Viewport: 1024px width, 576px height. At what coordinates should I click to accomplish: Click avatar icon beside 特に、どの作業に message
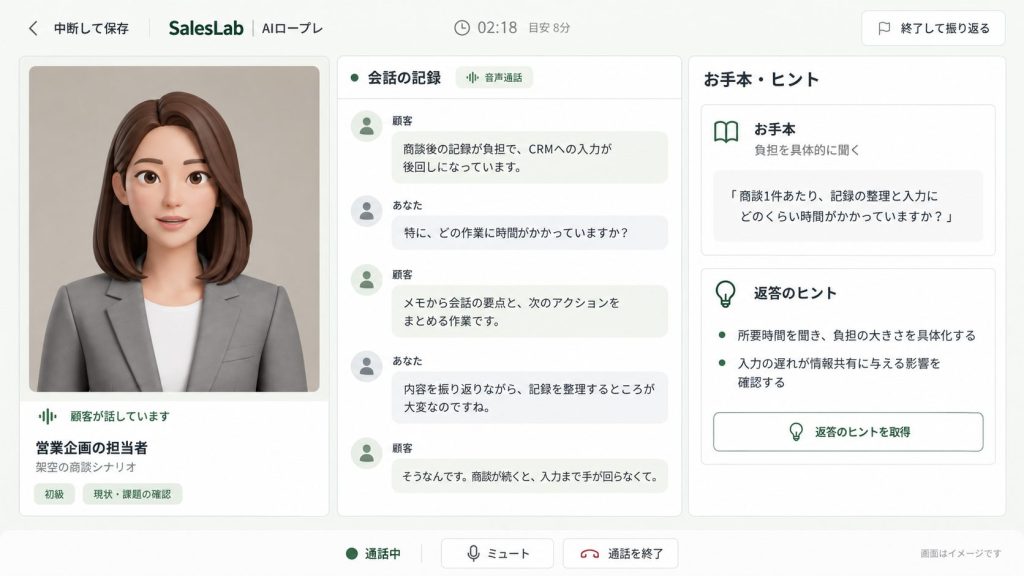pos(366,211)
